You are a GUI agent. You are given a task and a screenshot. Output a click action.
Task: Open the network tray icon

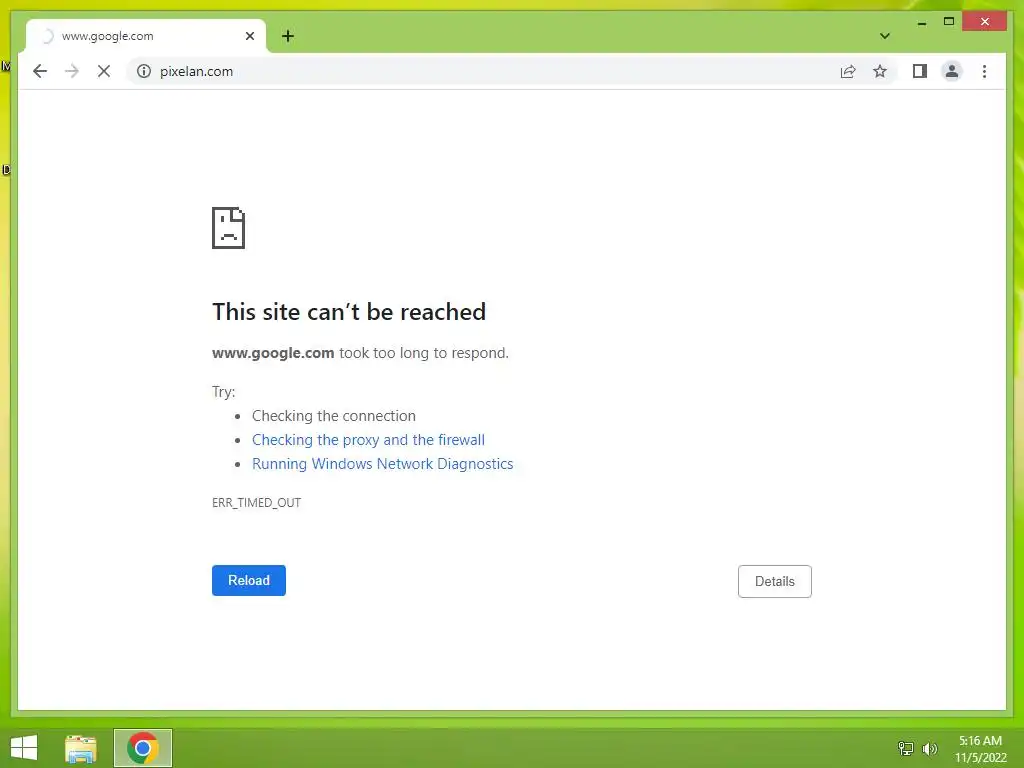[x=906, y=748]
